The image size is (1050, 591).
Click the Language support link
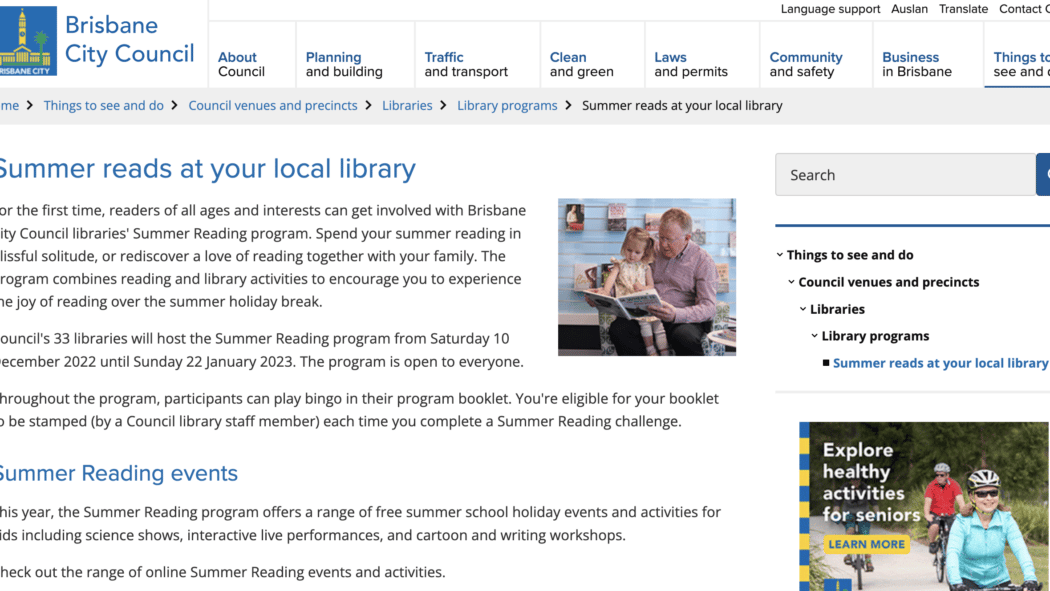830,9
